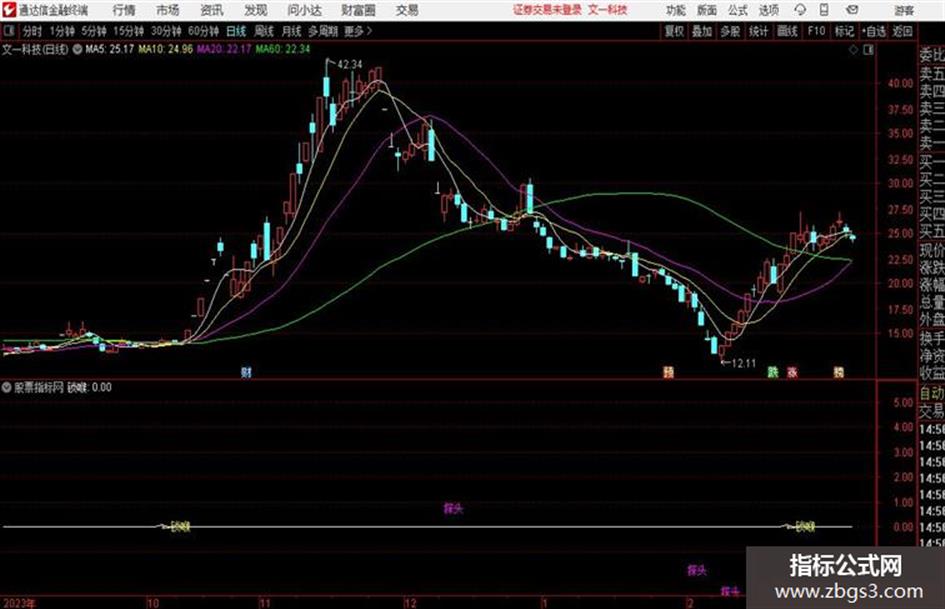Open the 选项 menu

point(769,10)
